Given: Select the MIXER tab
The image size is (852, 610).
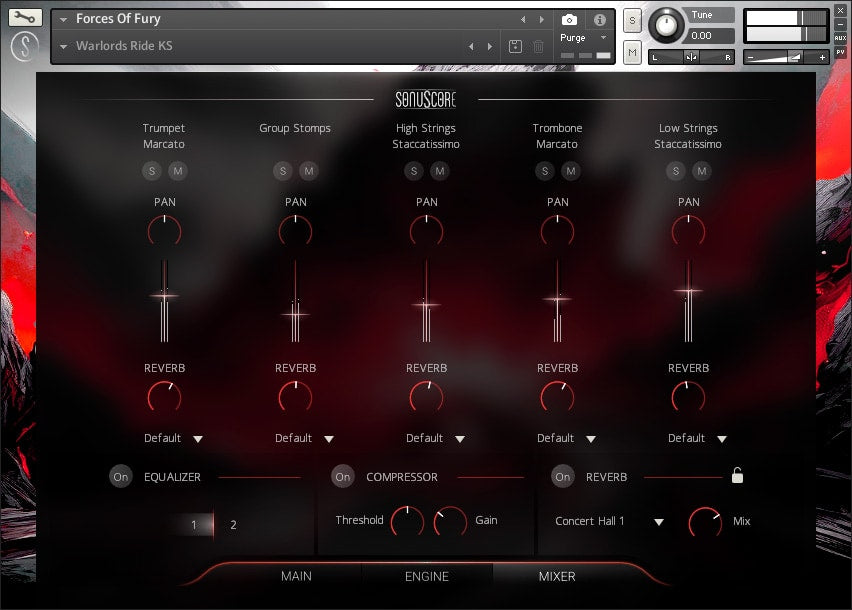Looking at the screenshot, I should point(557,576).
